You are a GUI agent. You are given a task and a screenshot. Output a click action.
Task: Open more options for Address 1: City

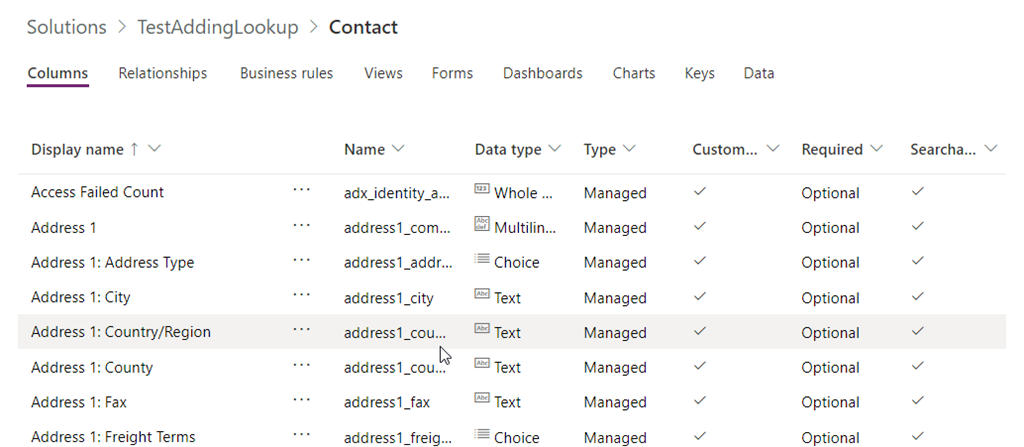tap(301, 295)
